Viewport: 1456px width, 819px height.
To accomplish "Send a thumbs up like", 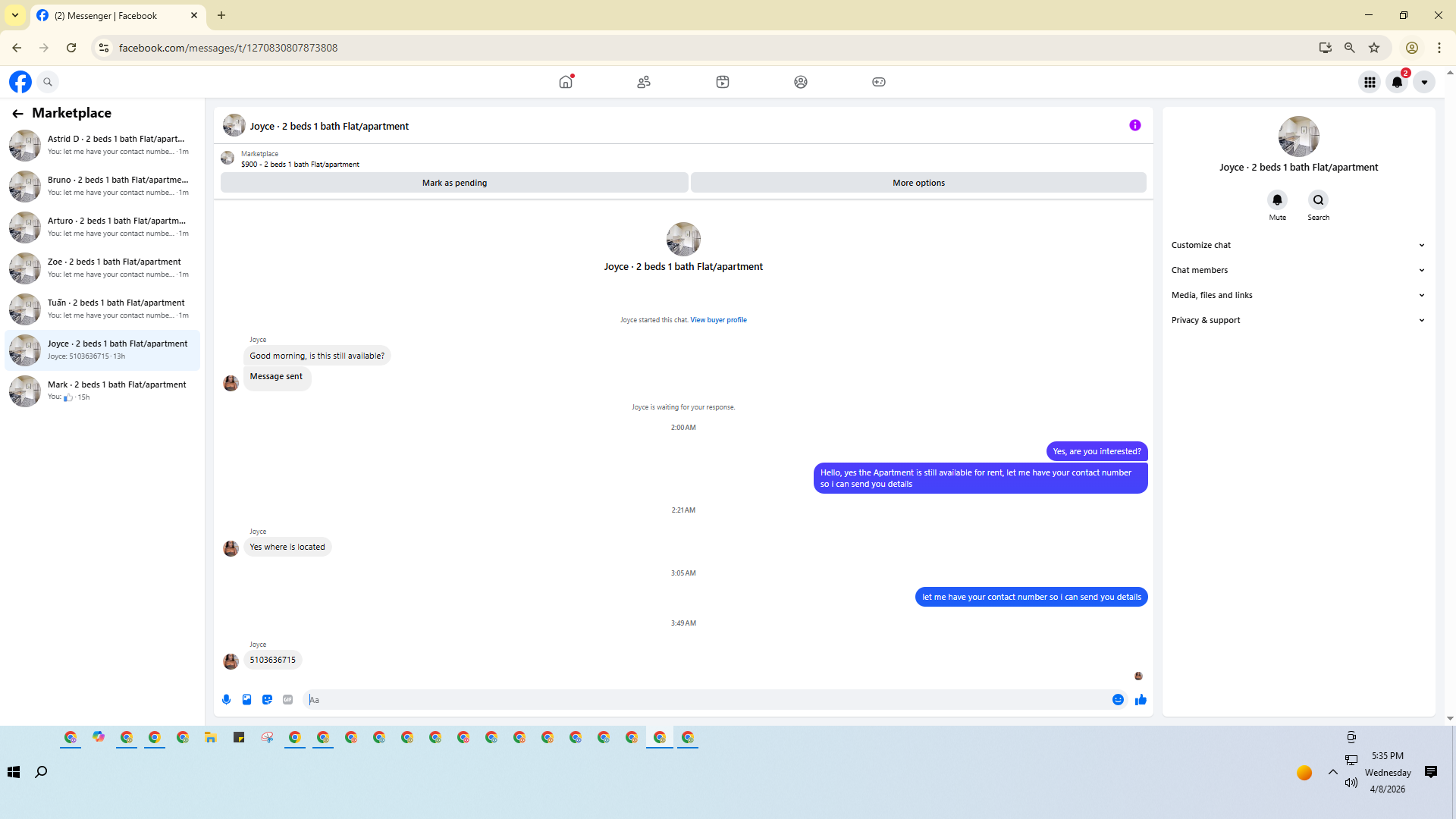I will tap(1141, 700).
